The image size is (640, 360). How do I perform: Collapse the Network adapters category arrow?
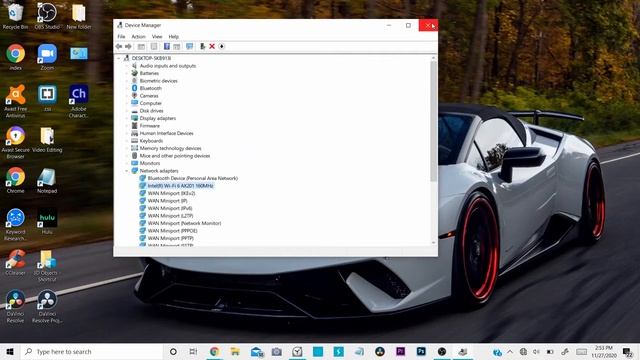[127, 171]
